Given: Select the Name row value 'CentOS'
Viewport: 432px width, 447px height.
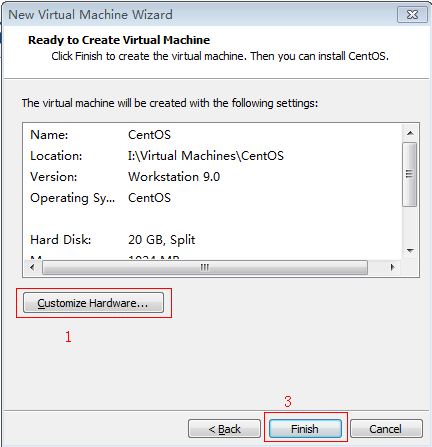Looking at the screenshot, I should pyautogui.click(x=149, y=135).
